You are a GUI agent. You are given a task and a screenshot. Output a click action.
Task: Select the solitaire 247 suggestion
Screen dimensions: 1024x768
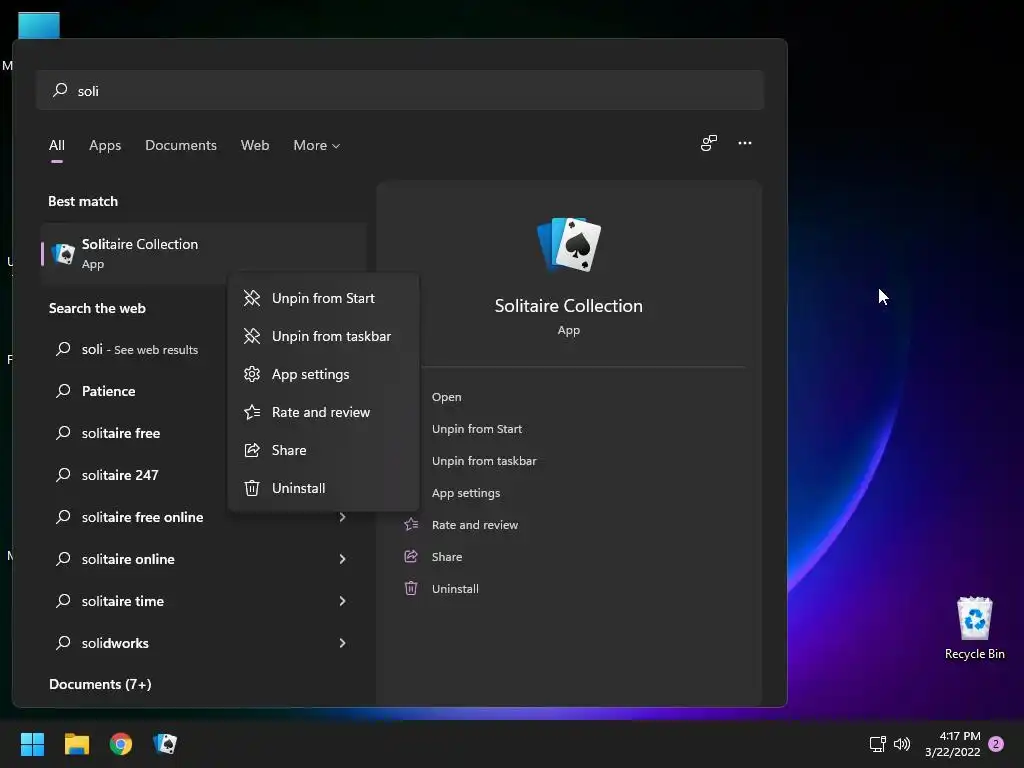pyautogui.click(x=120, y=475)
